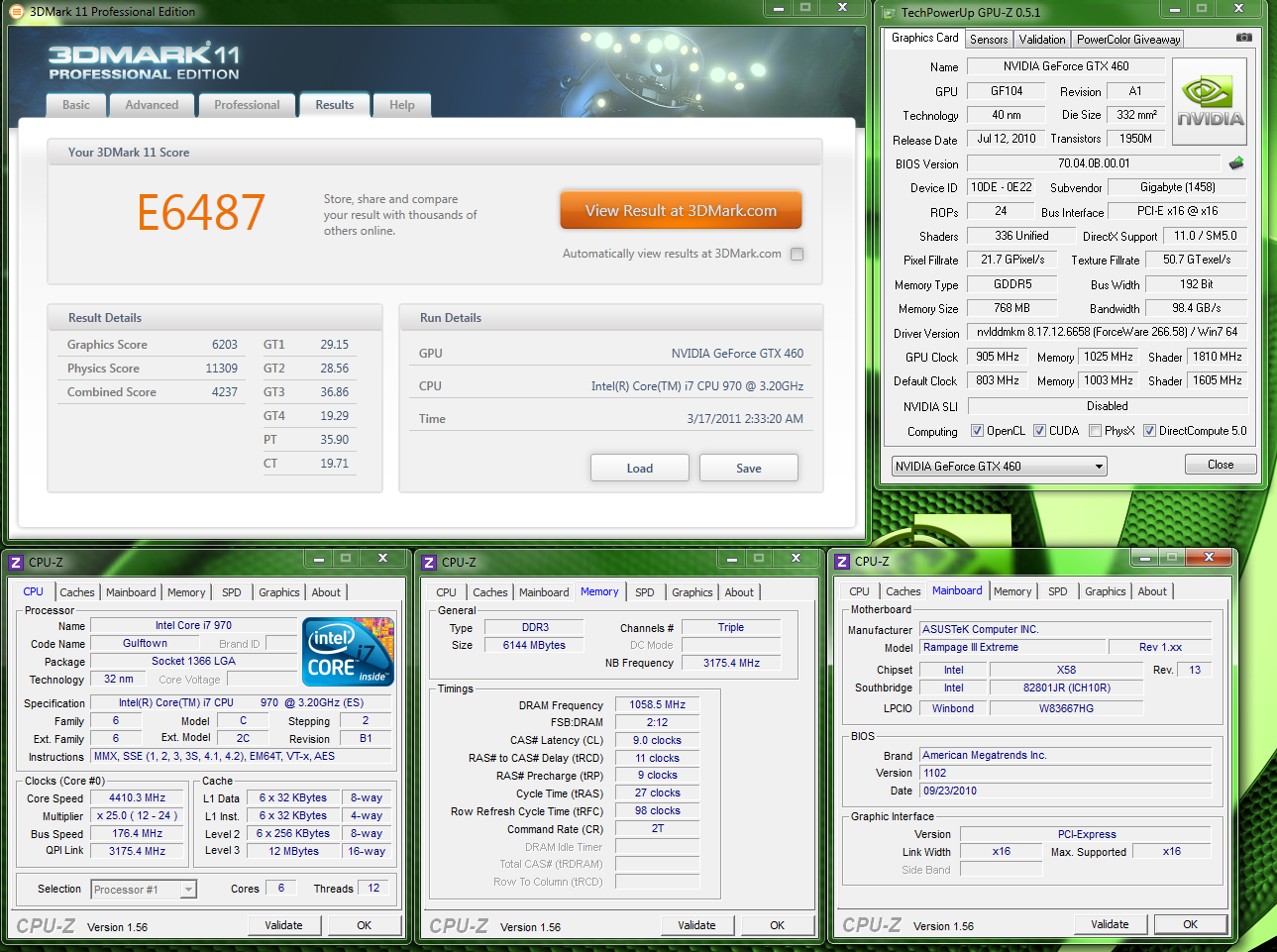The width and height of the screenshot is (1277, 952).
Task: Click the Combined Score value 4237
Action: [x=225, y=392]
